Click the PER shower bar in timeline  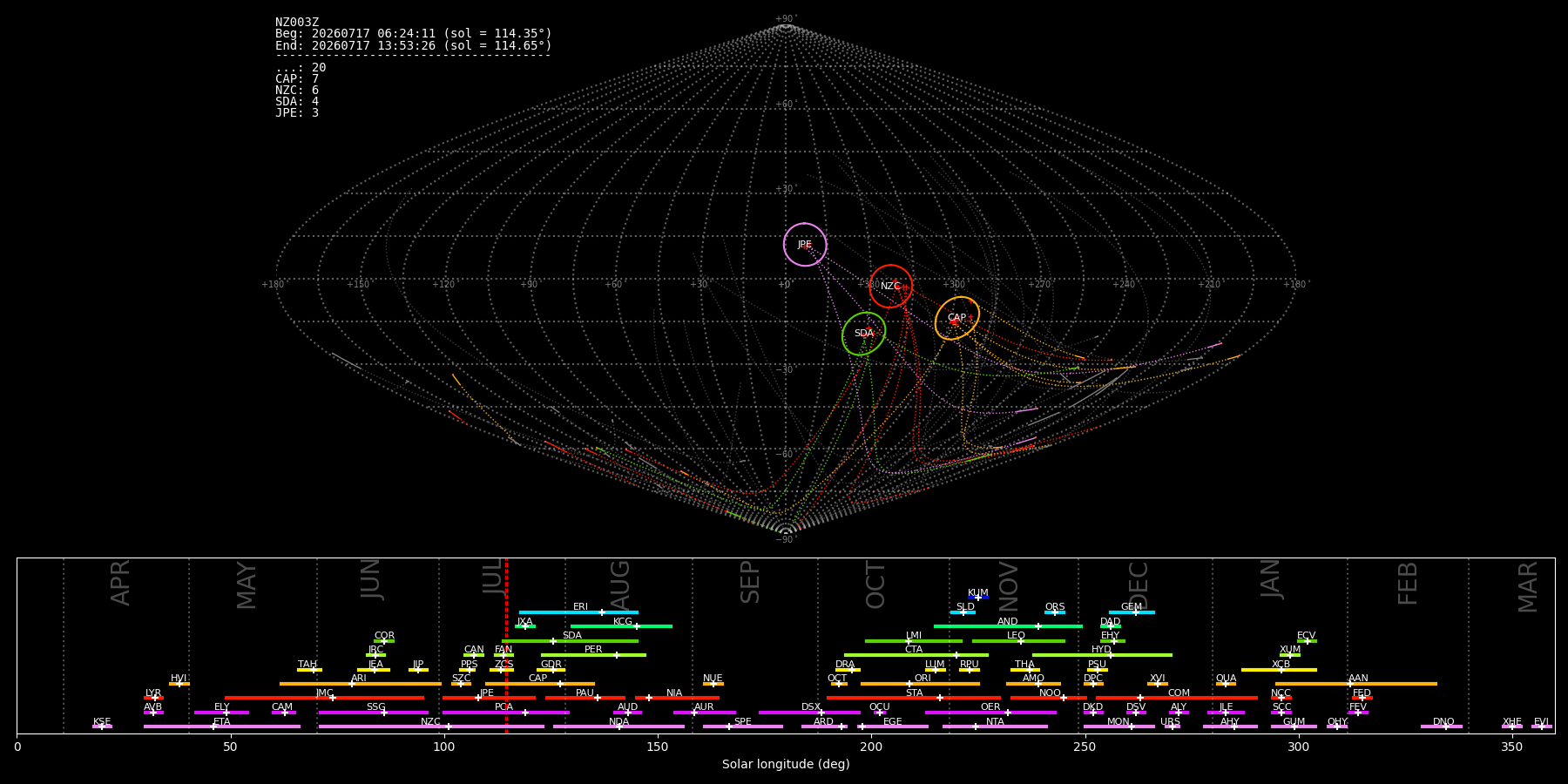click(x=593, y=655)
